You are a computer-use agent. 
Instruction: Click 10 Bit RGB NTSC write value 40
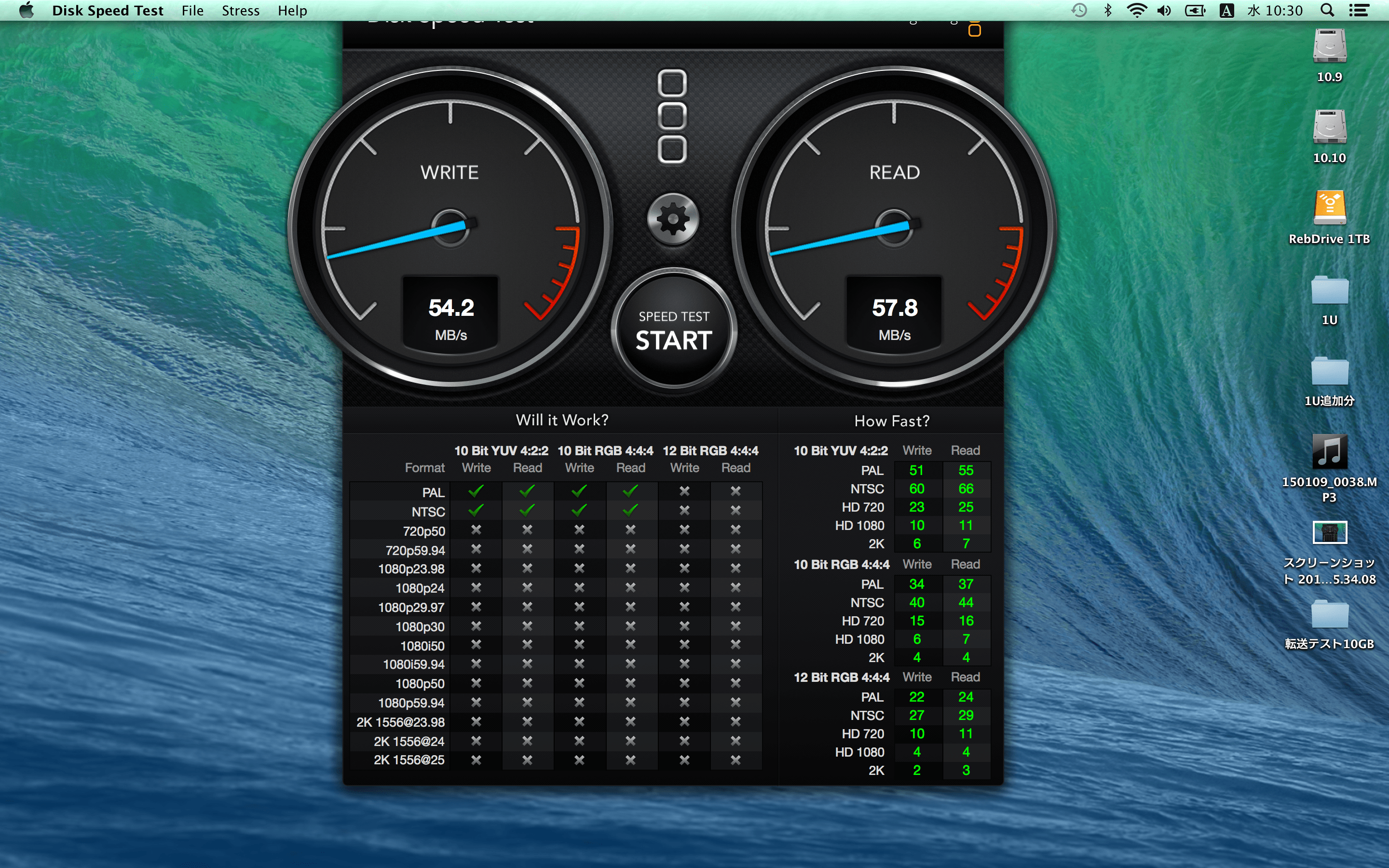(x=917, y=602)
